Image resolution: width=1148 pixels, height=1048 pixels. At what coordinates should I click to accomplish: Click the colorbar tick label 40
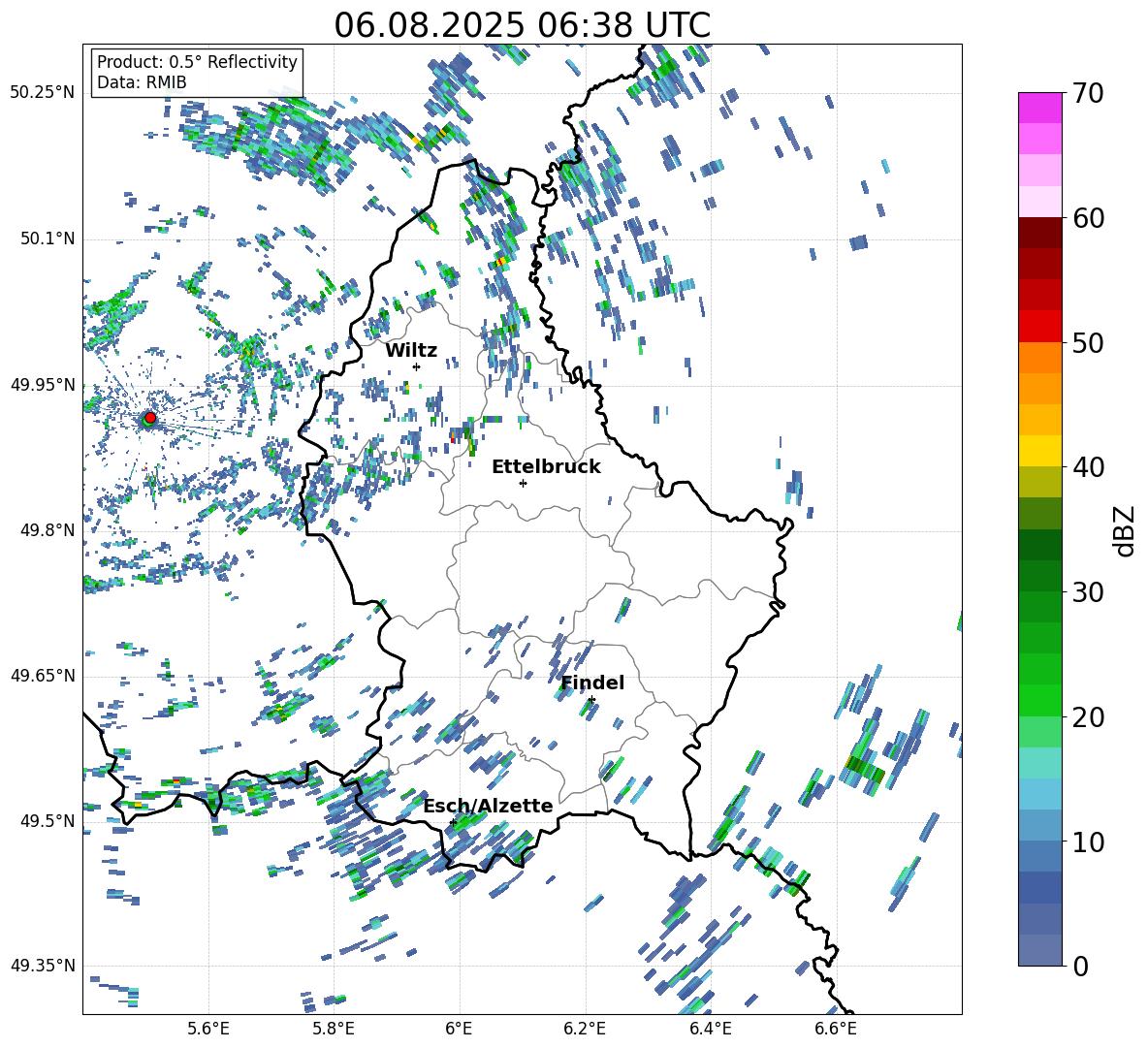point(1087,467)
